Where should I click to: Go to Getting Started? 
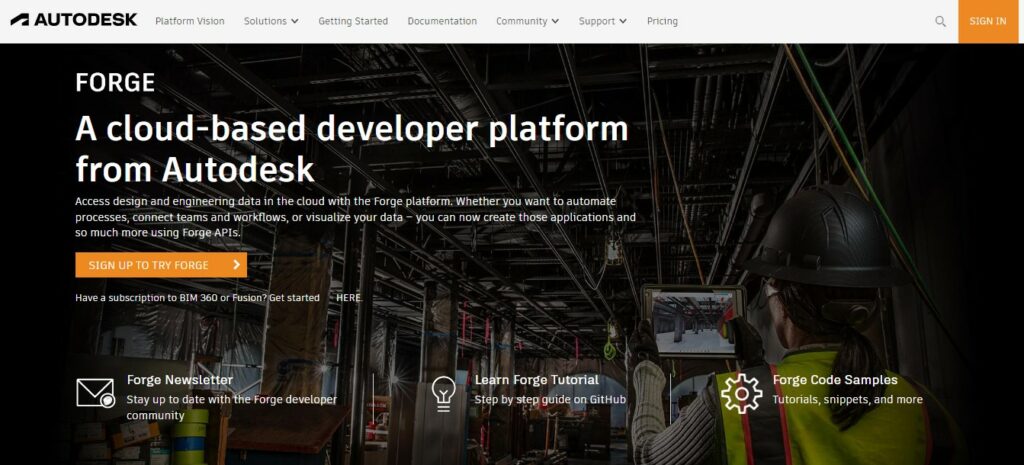click(x=353, y=21)
